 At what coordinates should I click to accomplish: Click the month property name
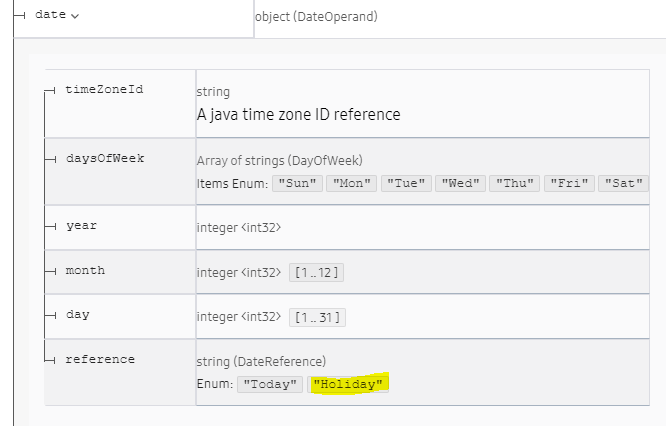click(x=85, y=270)
